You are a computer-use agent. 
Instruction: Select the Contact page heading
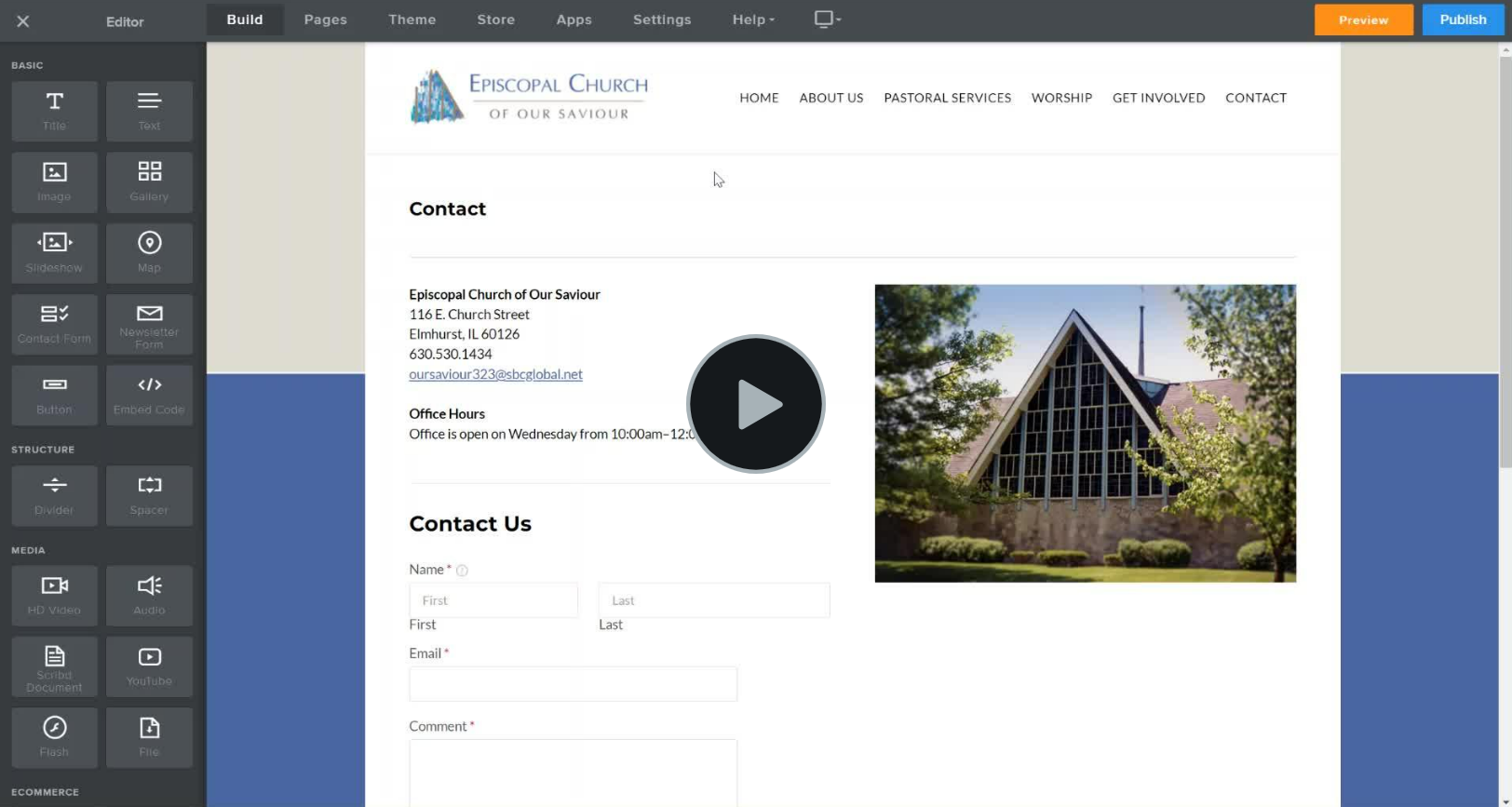447,209
